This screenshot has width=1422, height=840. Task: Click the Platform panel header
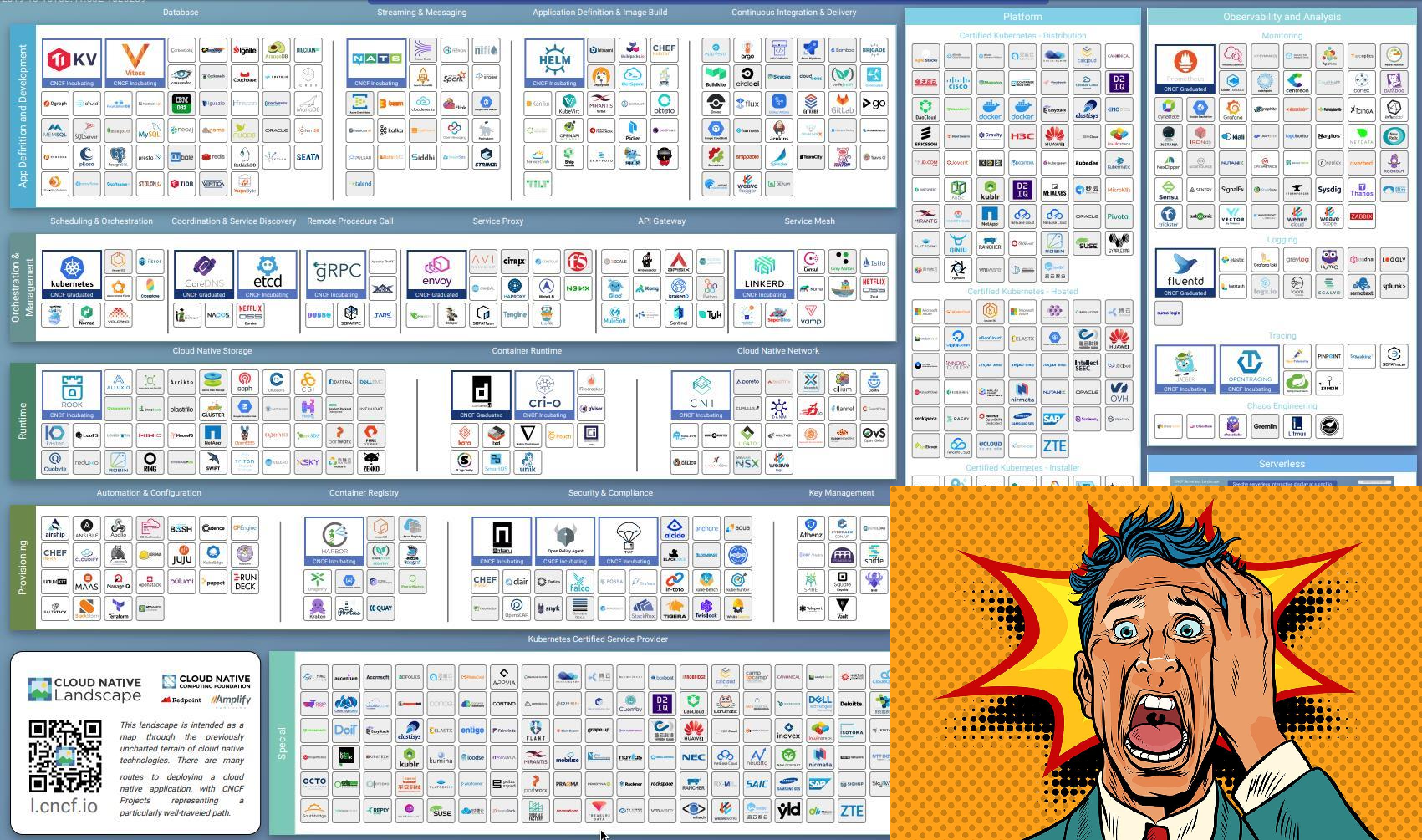(x=1022, y=17)
